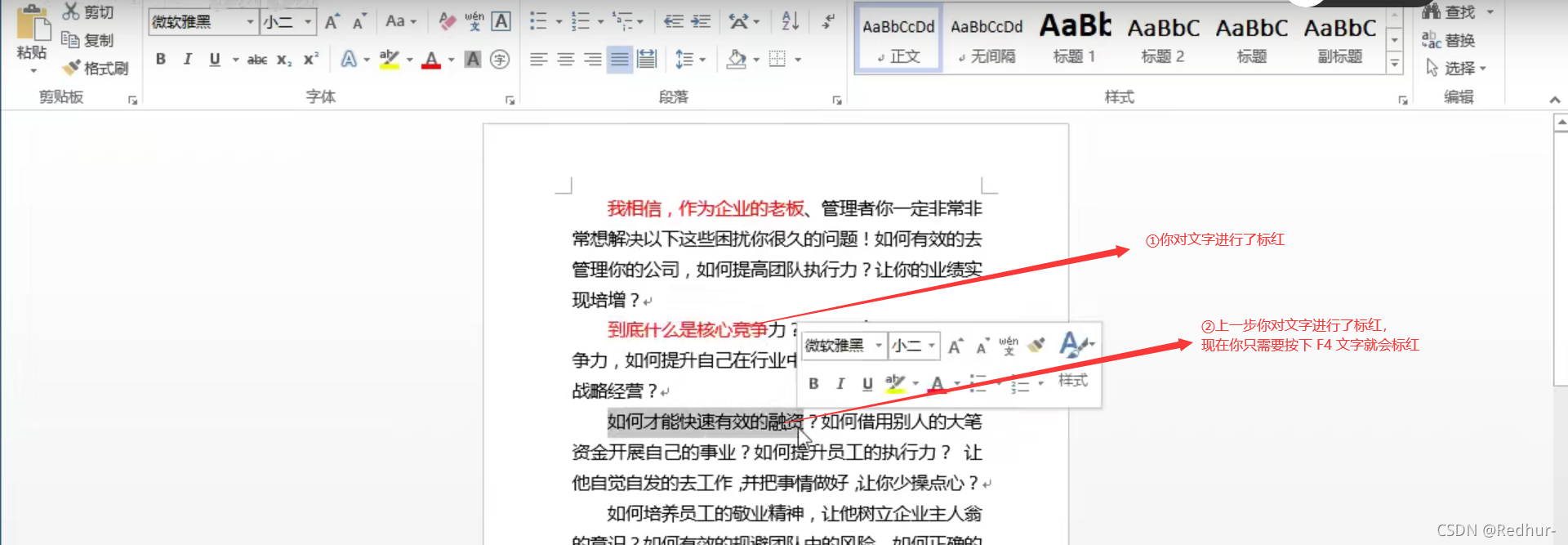Click the Replace (替换) button
Viewport: 1568px width, 545px height.
[1449, 40]
